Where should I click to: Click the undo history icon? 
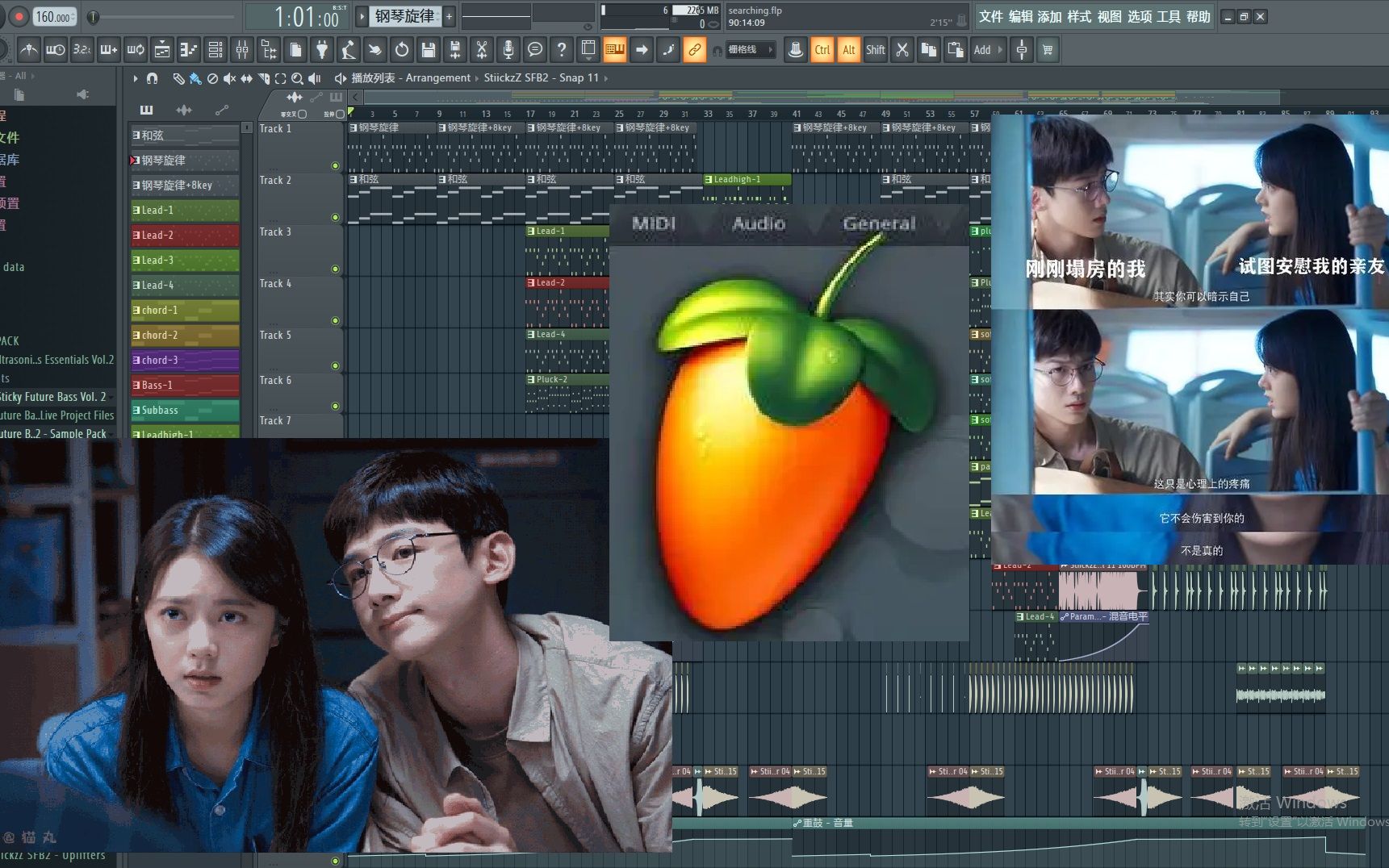[402, 50]
